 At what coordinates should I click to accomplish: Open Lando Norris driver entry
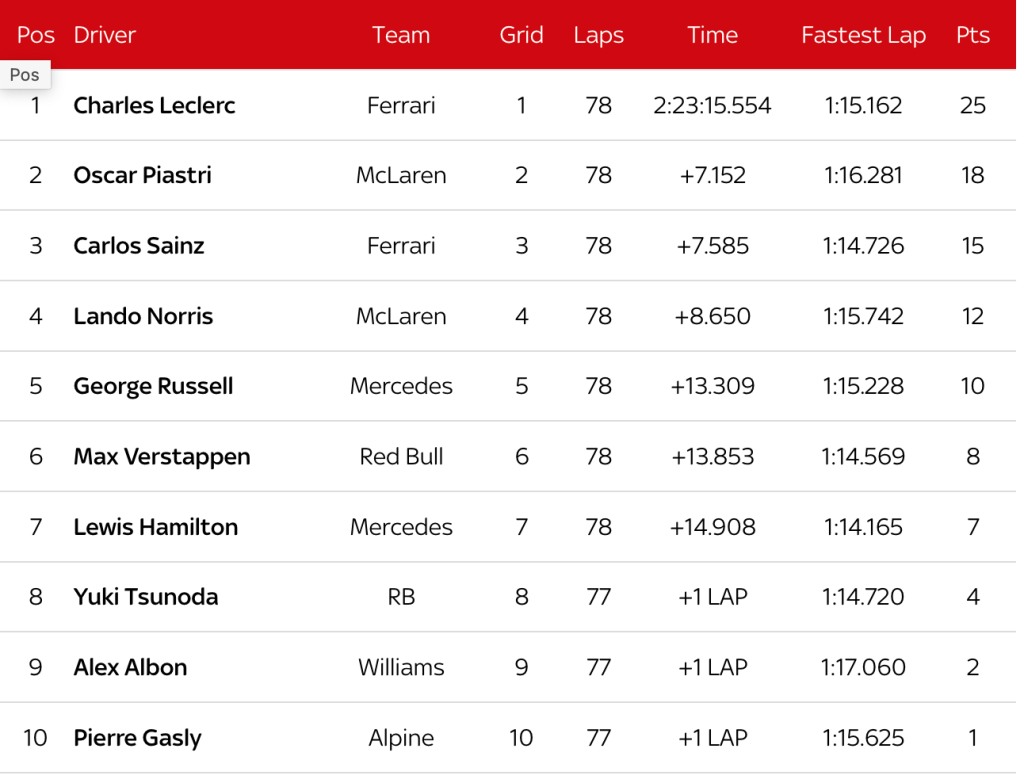(143, 316)
